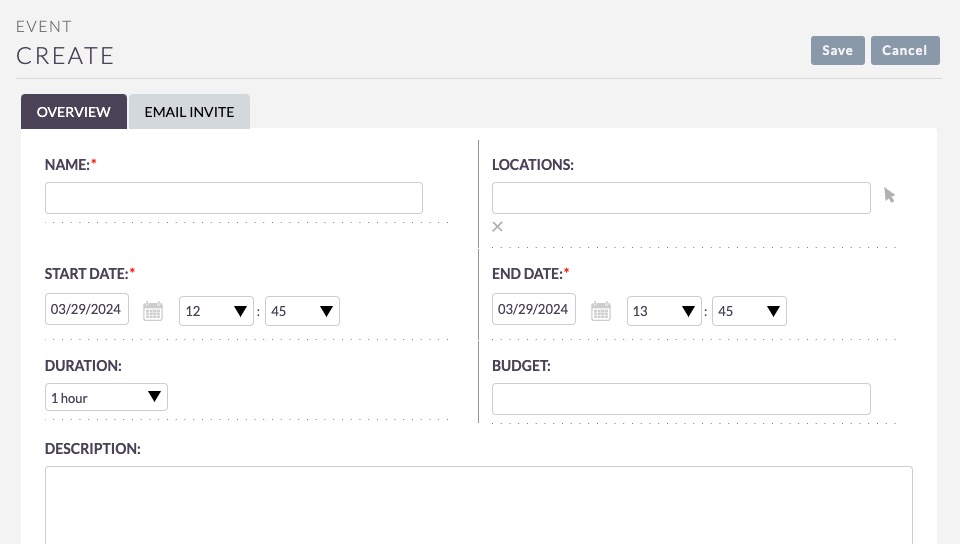960x544 pixels.
Task: Click the 'BUDGET:' field label
Action: pos(521,365)
